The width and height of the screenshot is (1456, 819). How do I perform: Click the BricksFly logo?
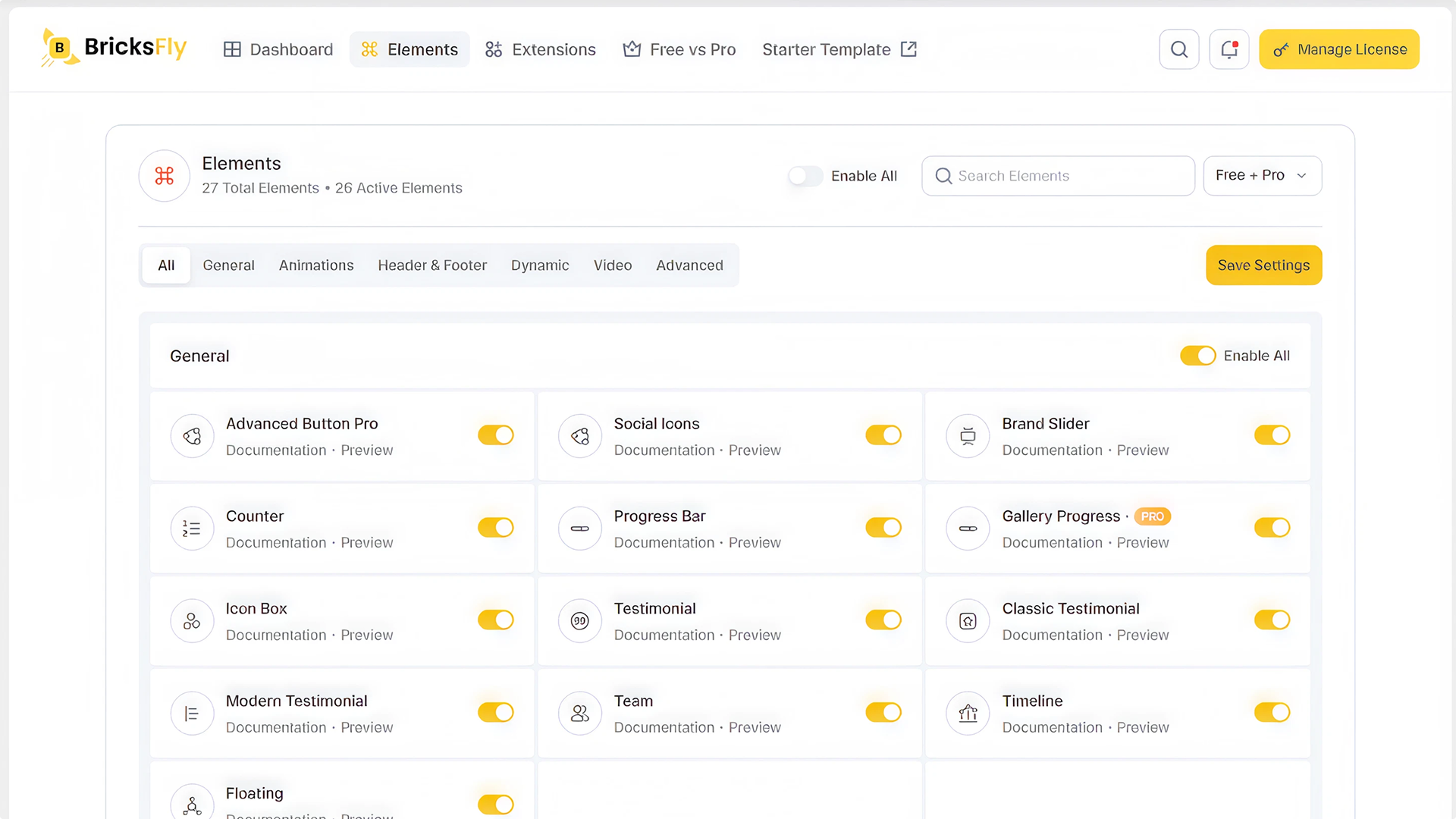[114, 48]
